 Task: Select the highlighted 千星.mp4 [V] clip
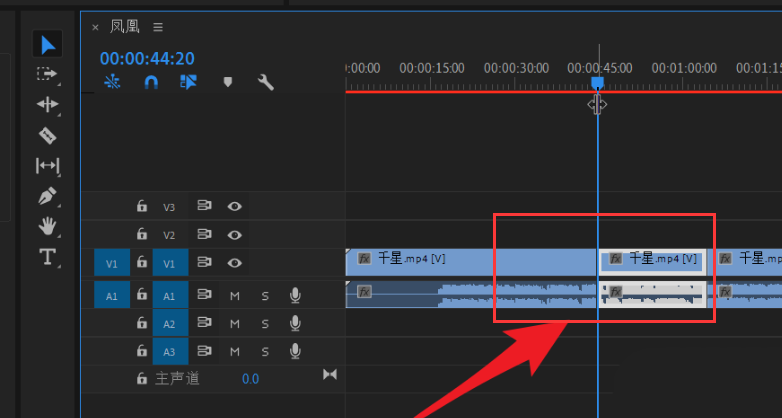(x=652, y=262)
